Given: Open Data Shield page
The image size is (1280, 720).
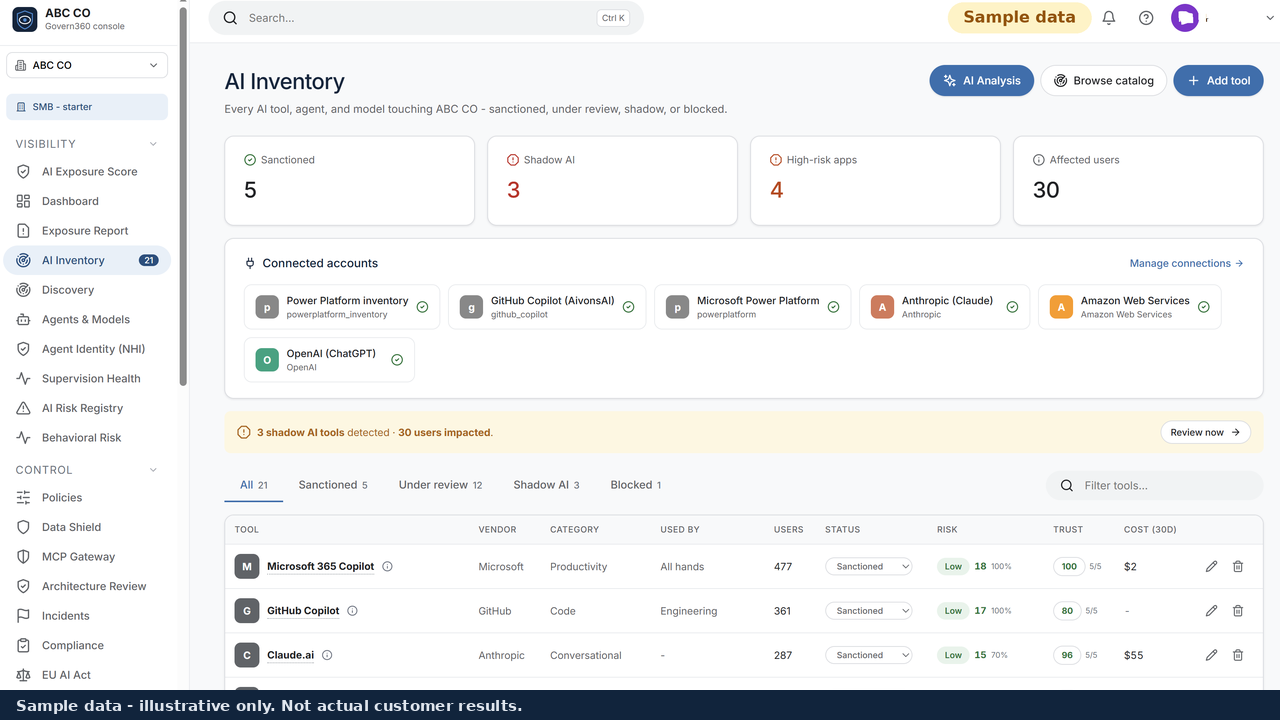Looking at the screenshot, I should click(88, 527).
